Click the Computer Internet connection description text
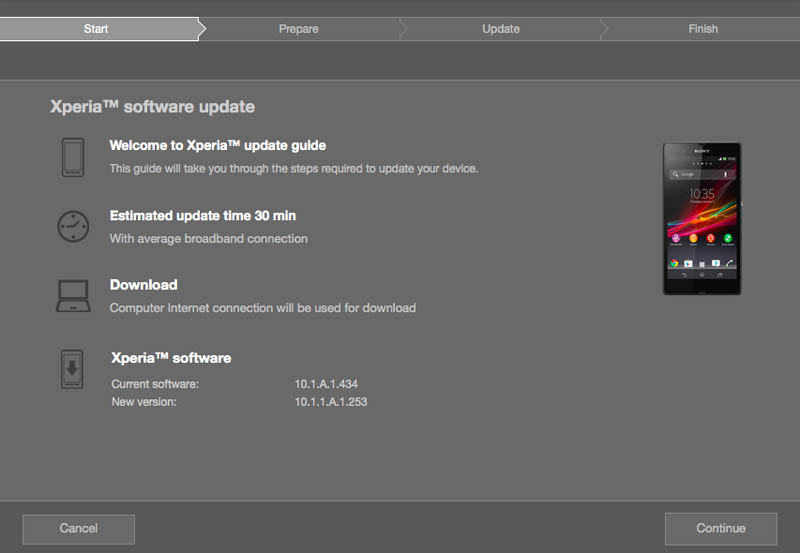Image resolution: width=800 pixels, height=553 pixels. 262,308
